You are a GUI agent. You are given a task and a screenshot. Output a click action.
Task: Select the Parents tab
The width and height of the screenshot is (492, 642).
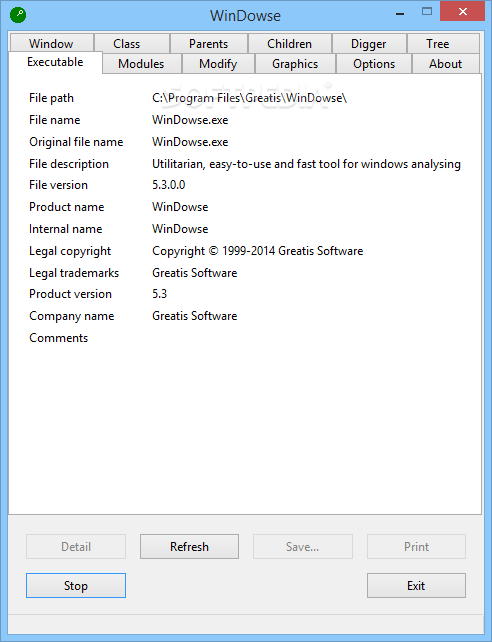coord(208,43)
